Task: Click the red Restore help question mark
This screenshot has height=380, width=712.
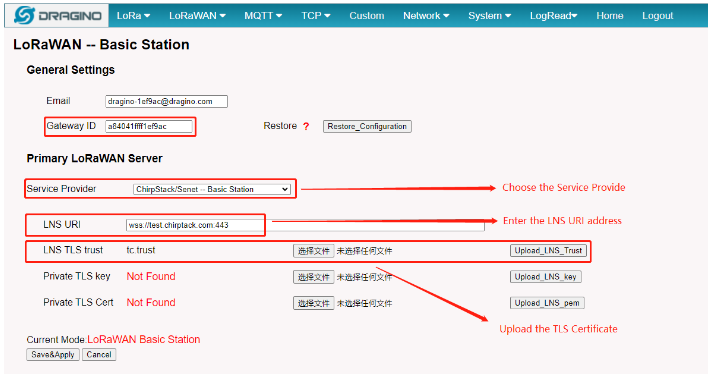Action: click(x=306, y=126)
